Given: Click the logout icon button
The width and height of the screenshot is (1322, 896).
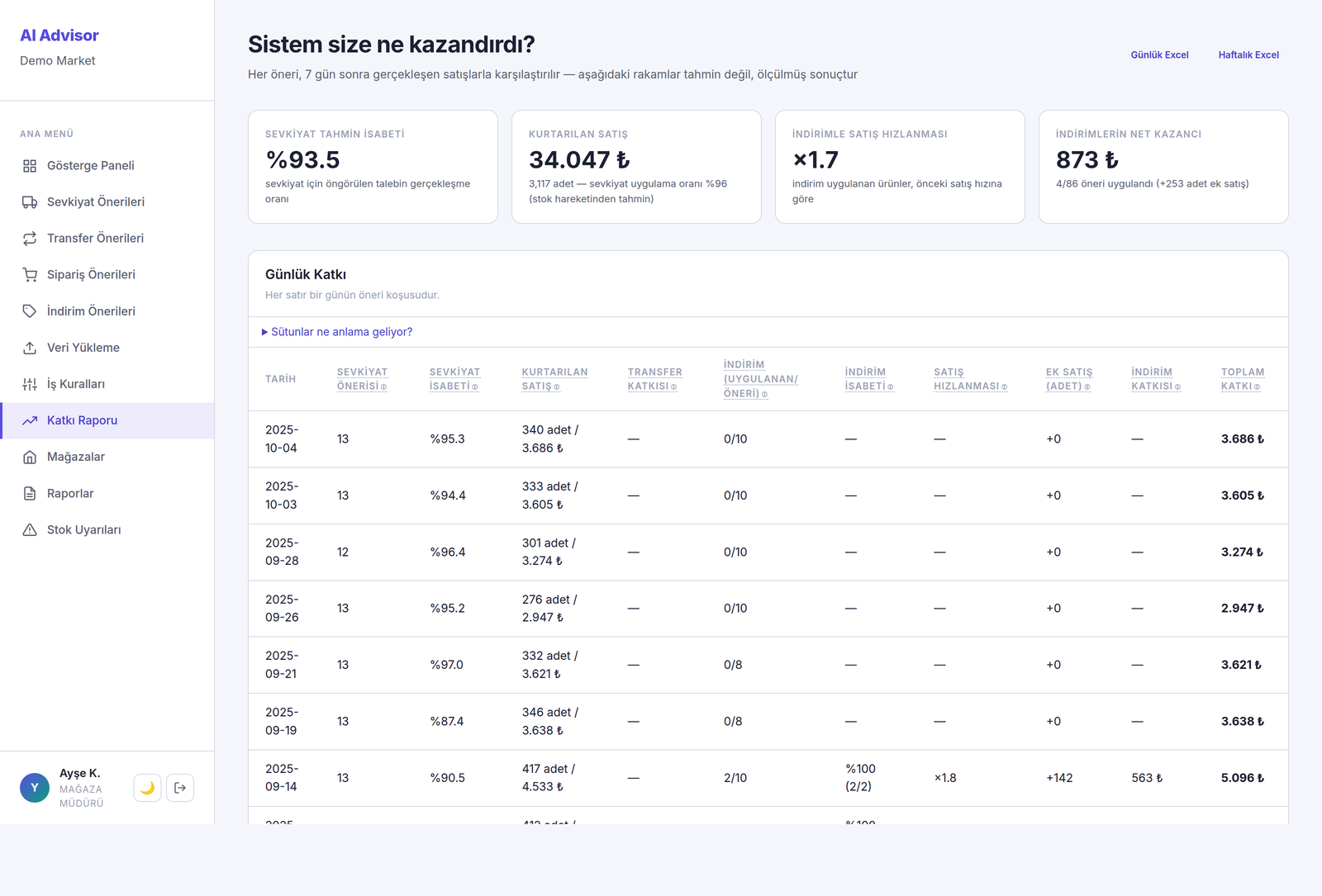Looking at the screenshot, I should (180, 788).
